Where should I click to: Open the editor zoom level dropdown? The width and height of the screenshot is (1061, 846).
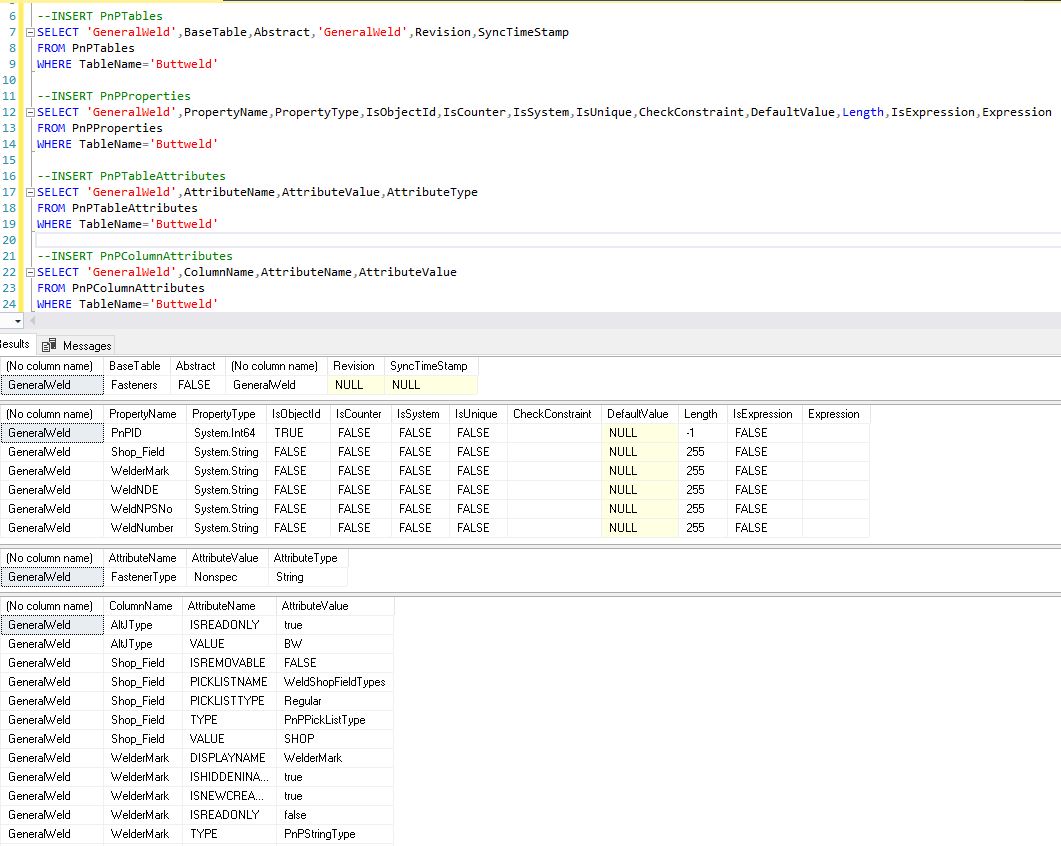point(17,321)
